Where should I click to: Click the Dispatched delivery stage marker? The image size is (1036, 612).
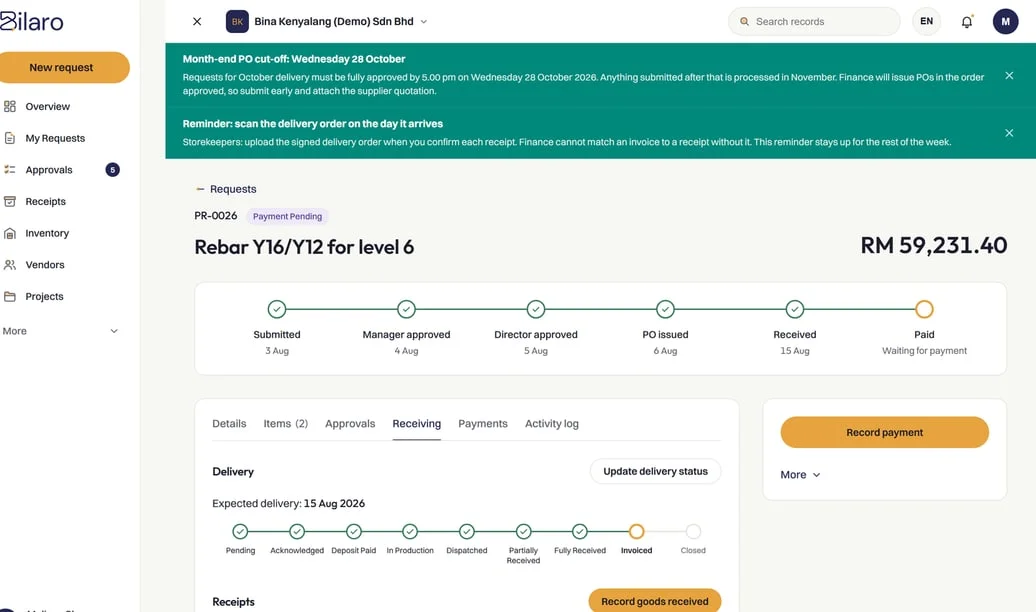[x=467, y=531]
